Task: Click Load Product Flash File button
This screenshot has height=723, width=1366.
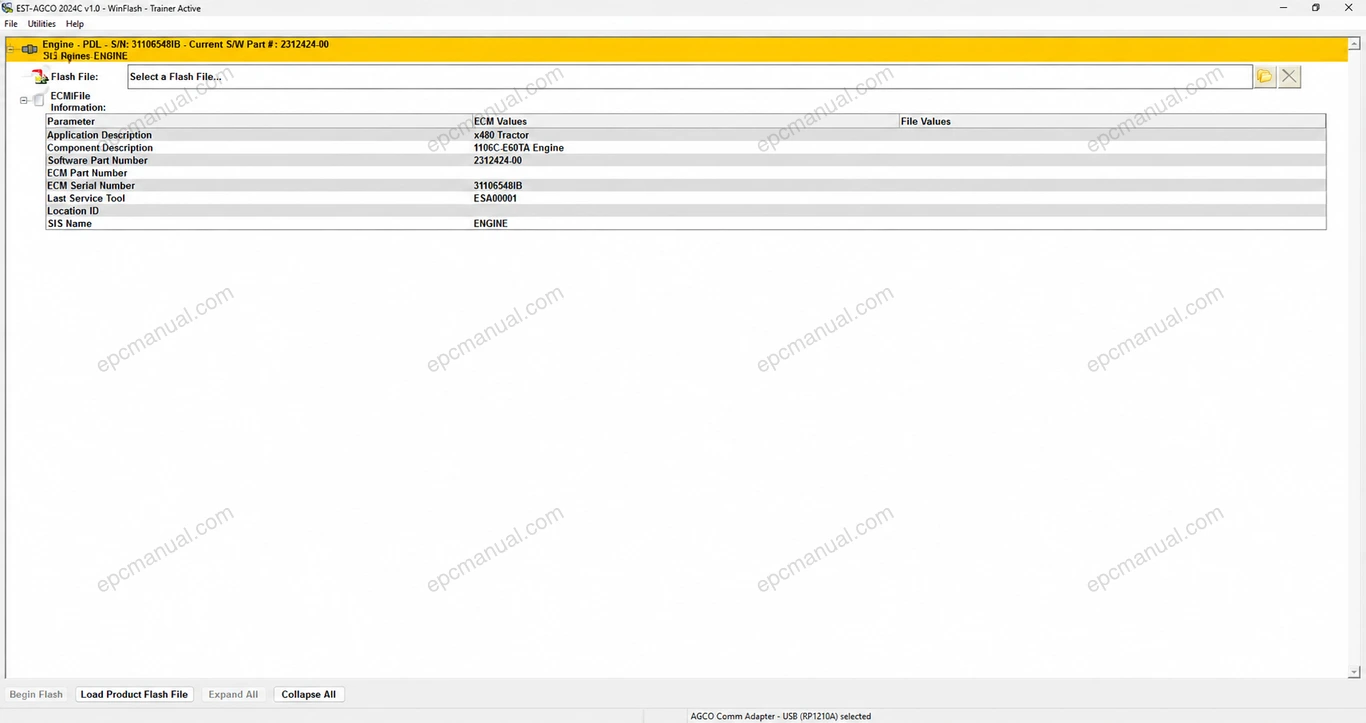Action: click(x=134, y=694)
